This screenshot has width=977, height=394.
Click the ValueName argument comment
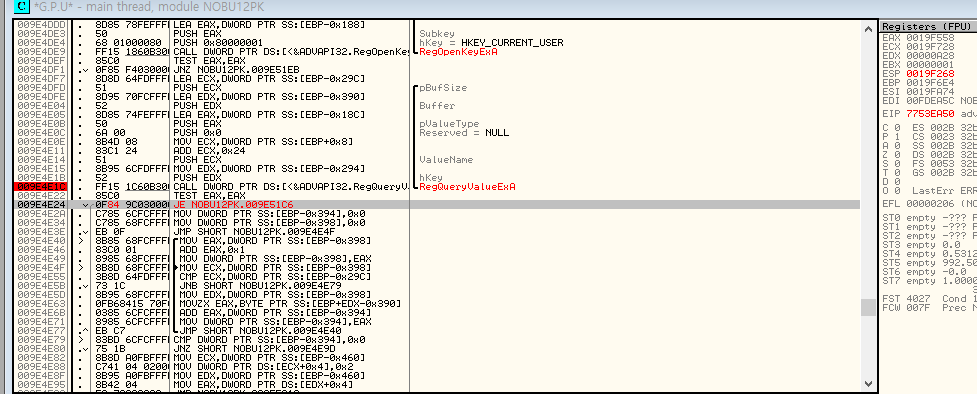coord(446,160)
